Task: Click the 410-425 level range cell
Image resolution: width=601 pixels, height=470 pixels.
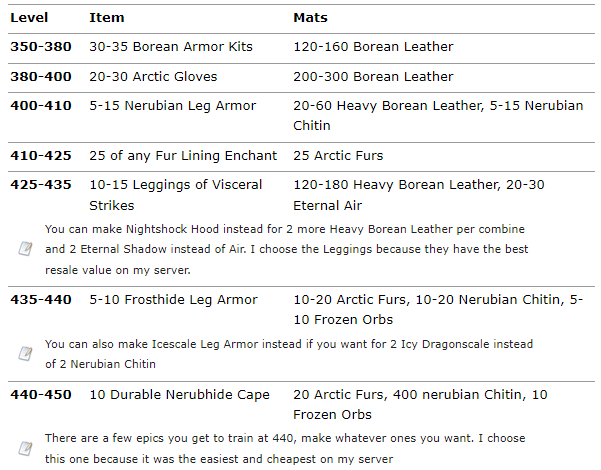Action: (x=40, y=155)
